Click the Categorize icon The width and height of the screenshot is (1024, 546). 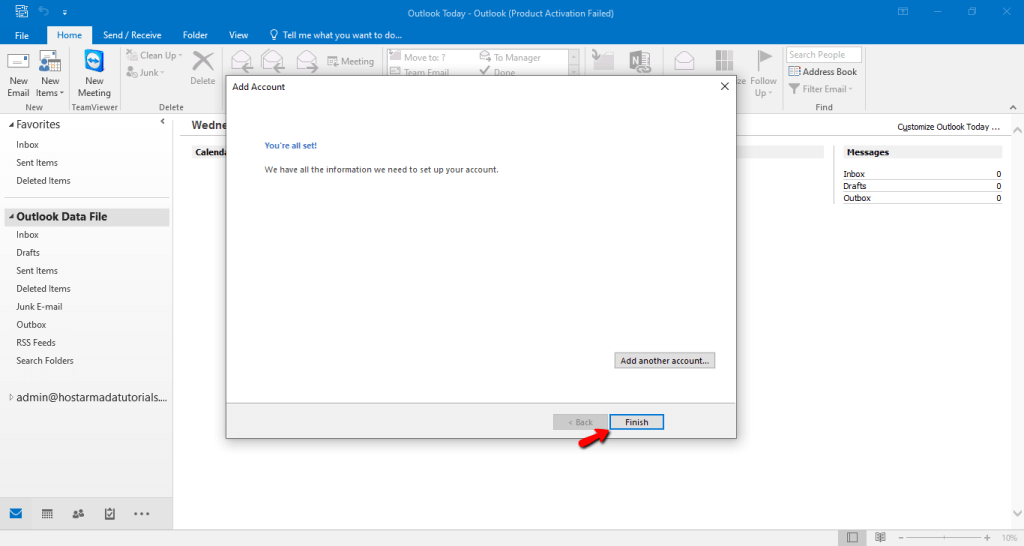coord(724,61)
